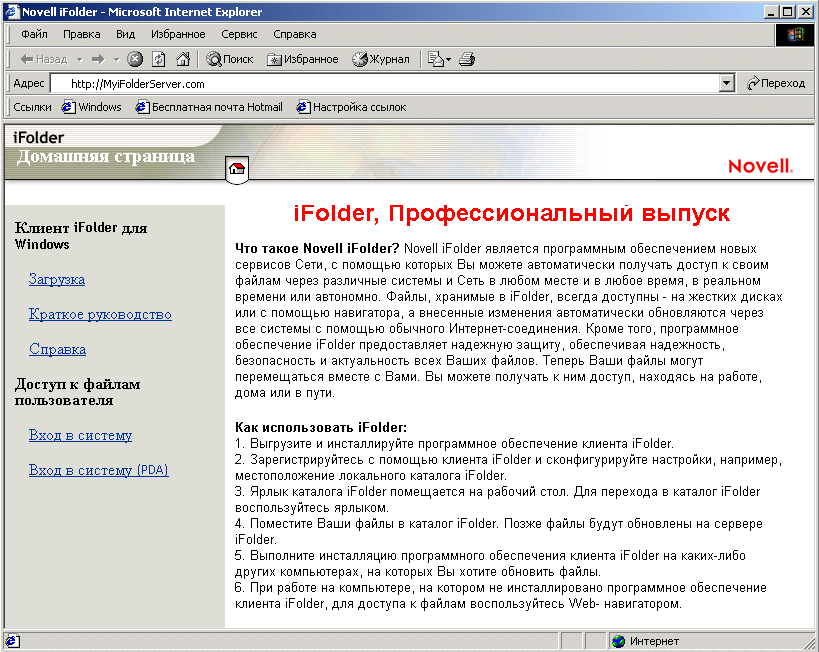The width and height of the screenshot is (819, 652).
Task: Follow the Вход в систему (PDA) link
Action: [x=99, y=470]
